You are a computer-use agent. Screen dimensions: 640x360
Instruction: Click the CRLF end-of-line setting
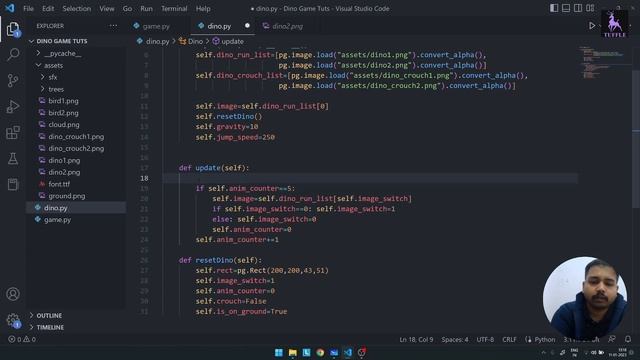pos(509,339)
